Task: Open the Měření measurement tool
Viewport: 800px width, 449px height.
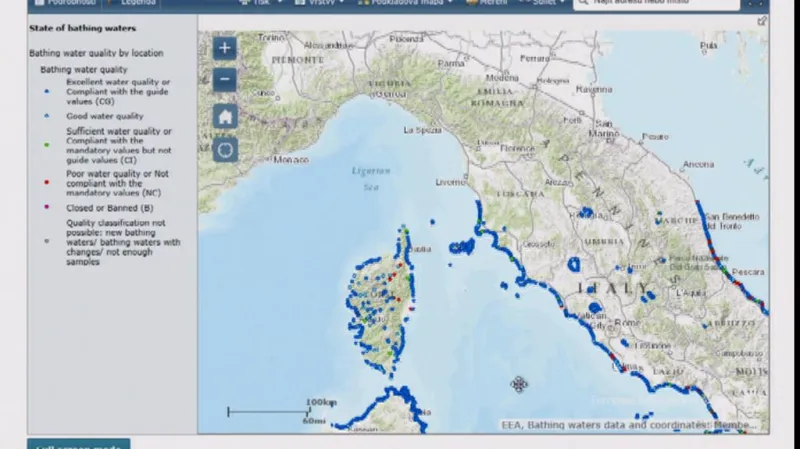Action: 487,3
